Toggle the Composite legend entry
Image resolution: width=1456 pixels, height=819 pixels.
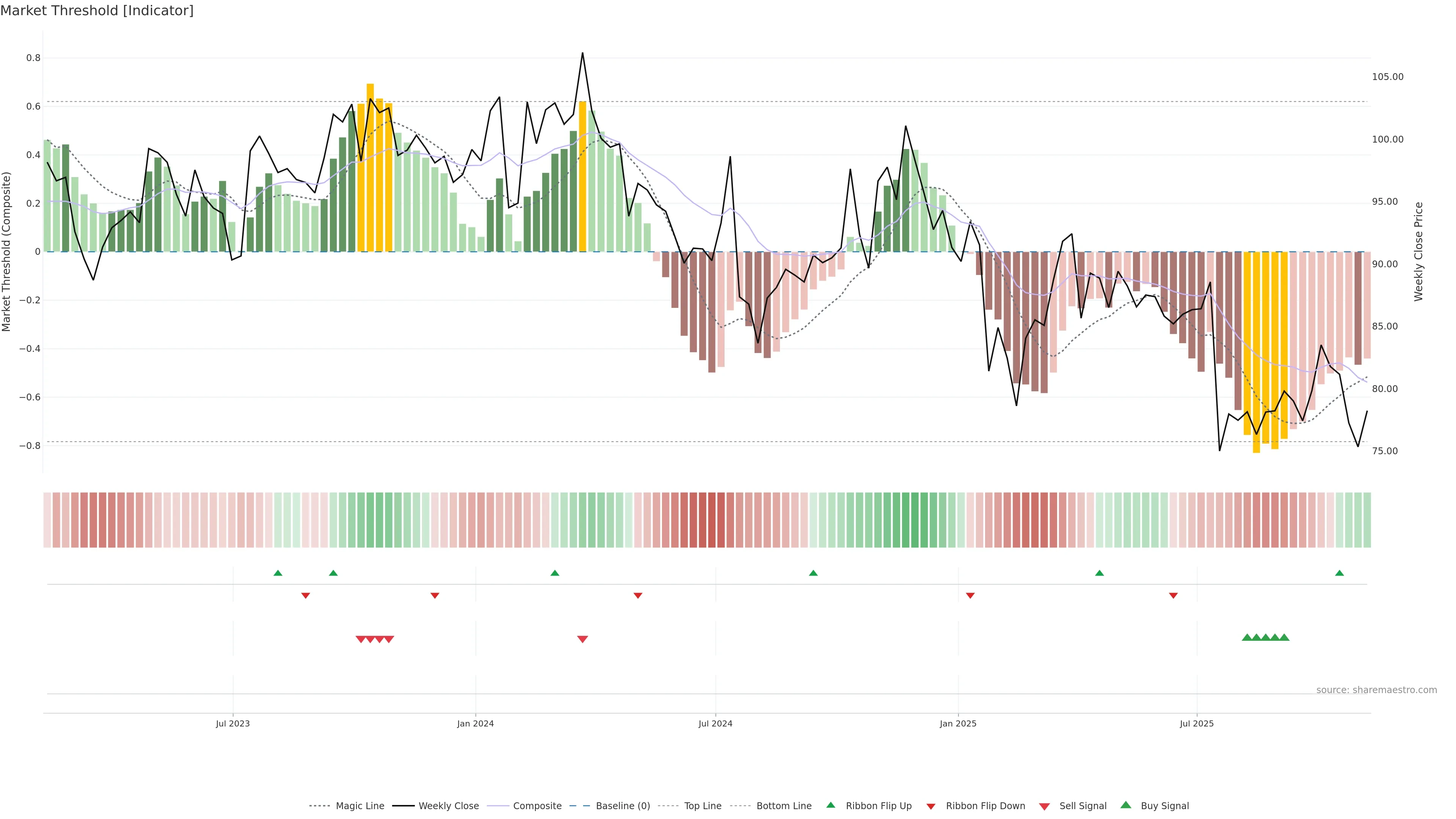pos(537,806)
